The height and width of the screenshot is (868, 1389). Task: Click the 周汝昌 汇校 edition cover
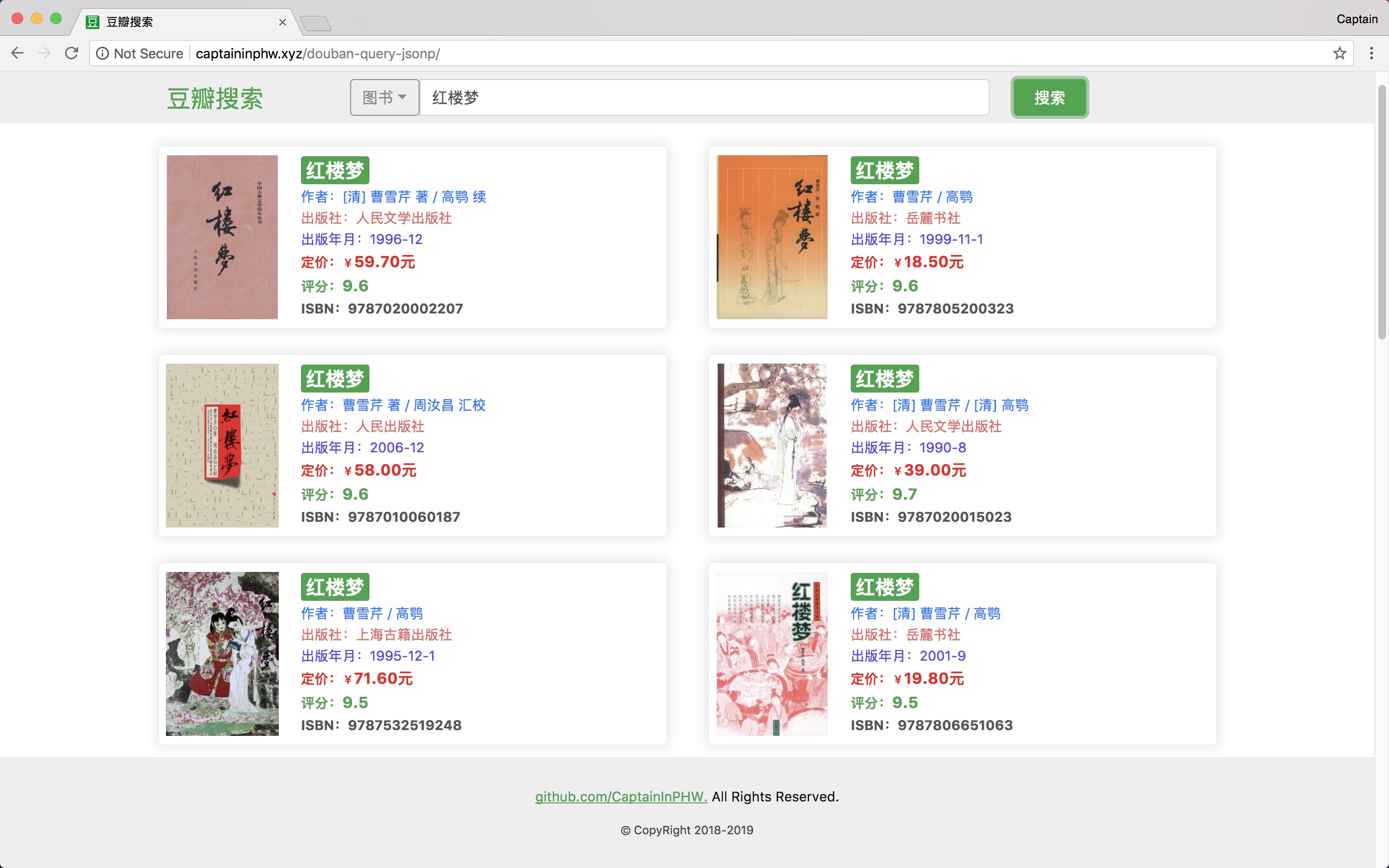222,446
